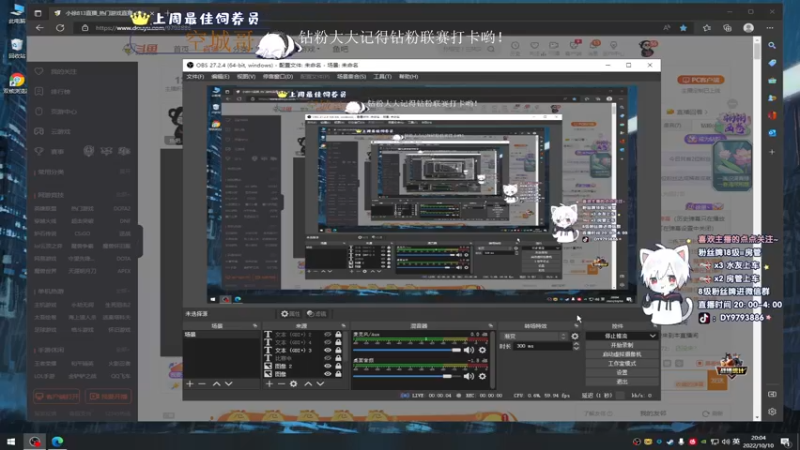Expand the arrow beside 停止推流

pos(653,336)
